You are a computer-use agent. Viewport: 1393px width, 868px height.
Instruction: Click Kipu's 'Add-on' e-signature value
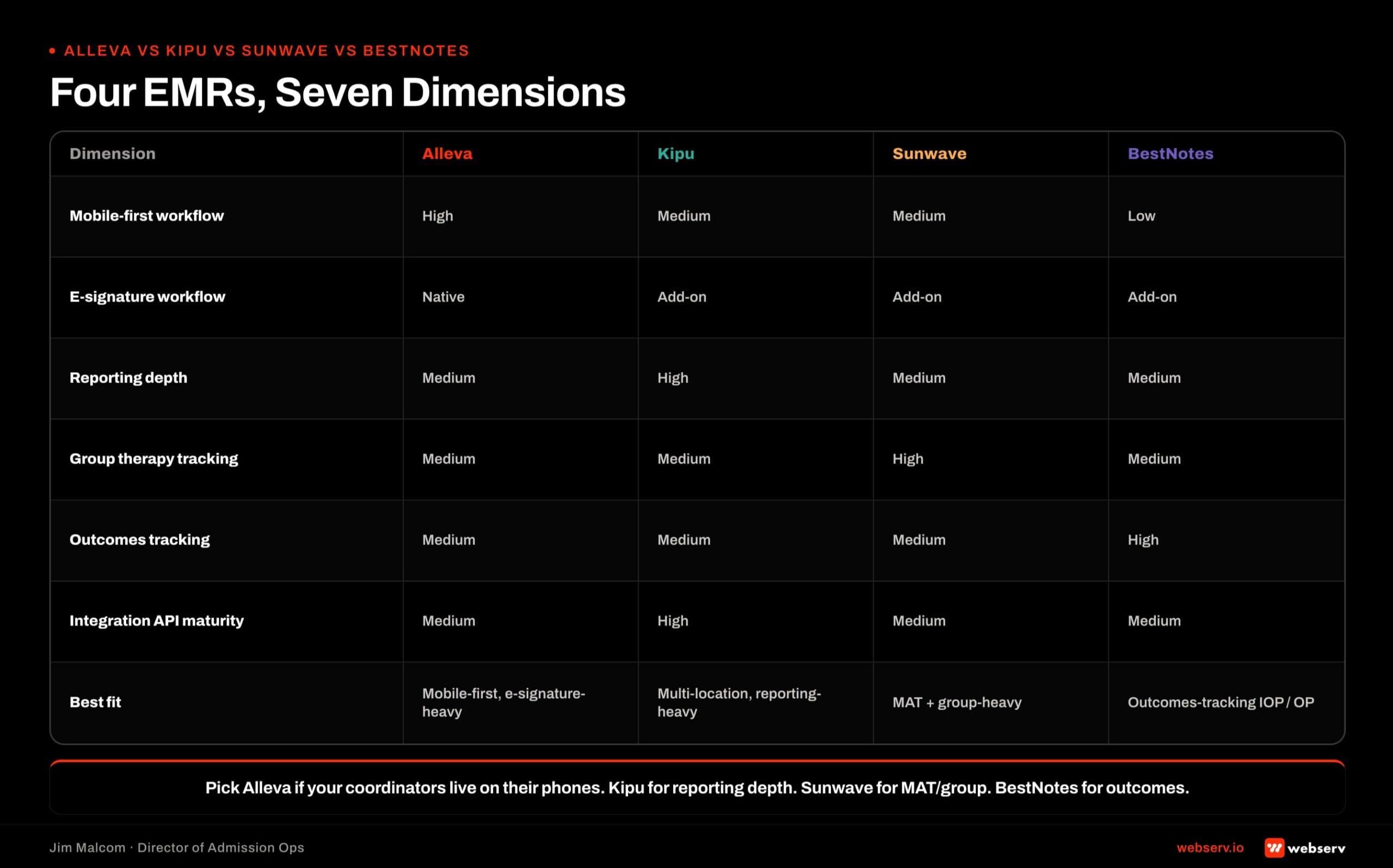point(682,297)
